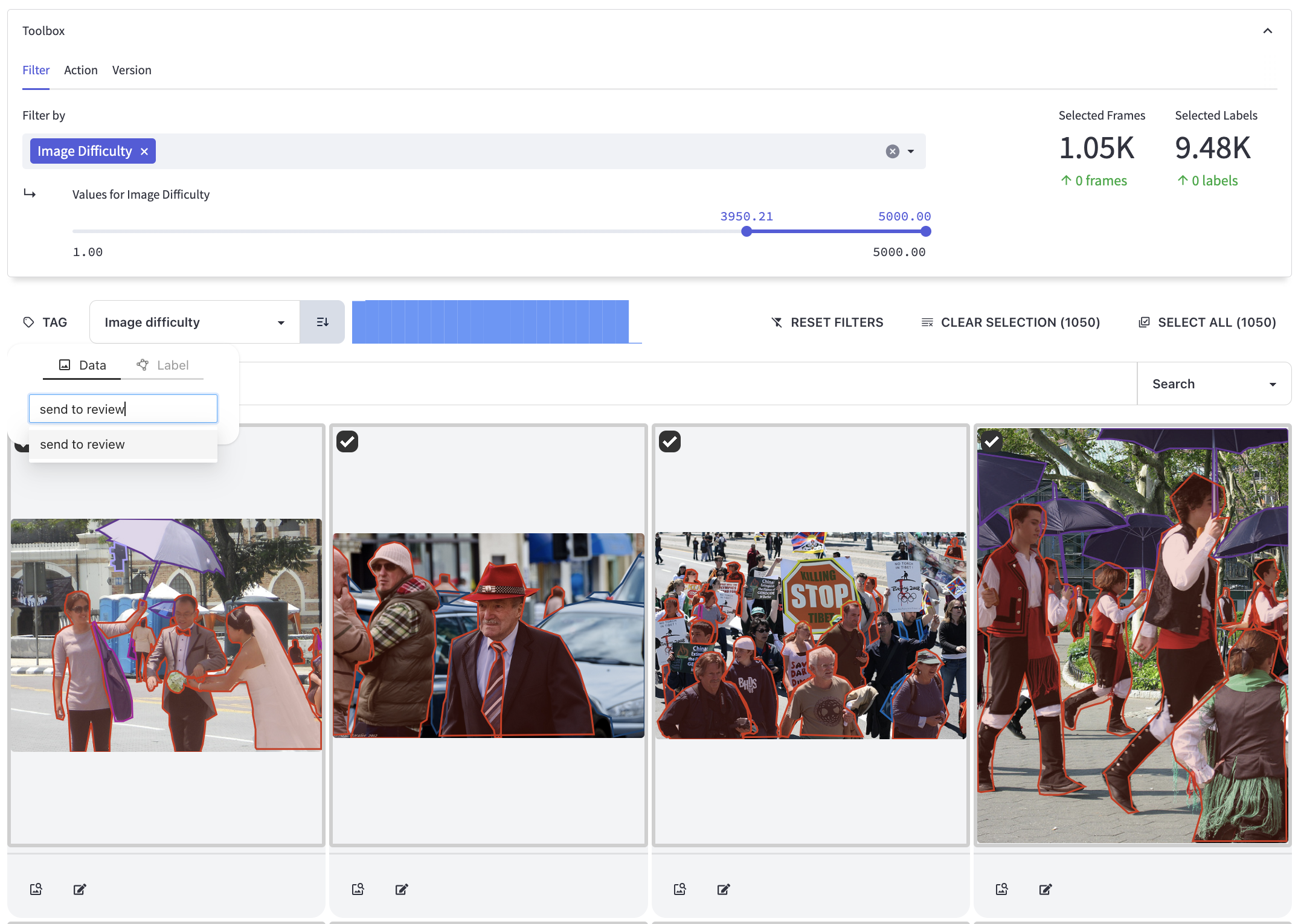Click SELECT ALL (1050)
1301x924 pixels.
1207,322
